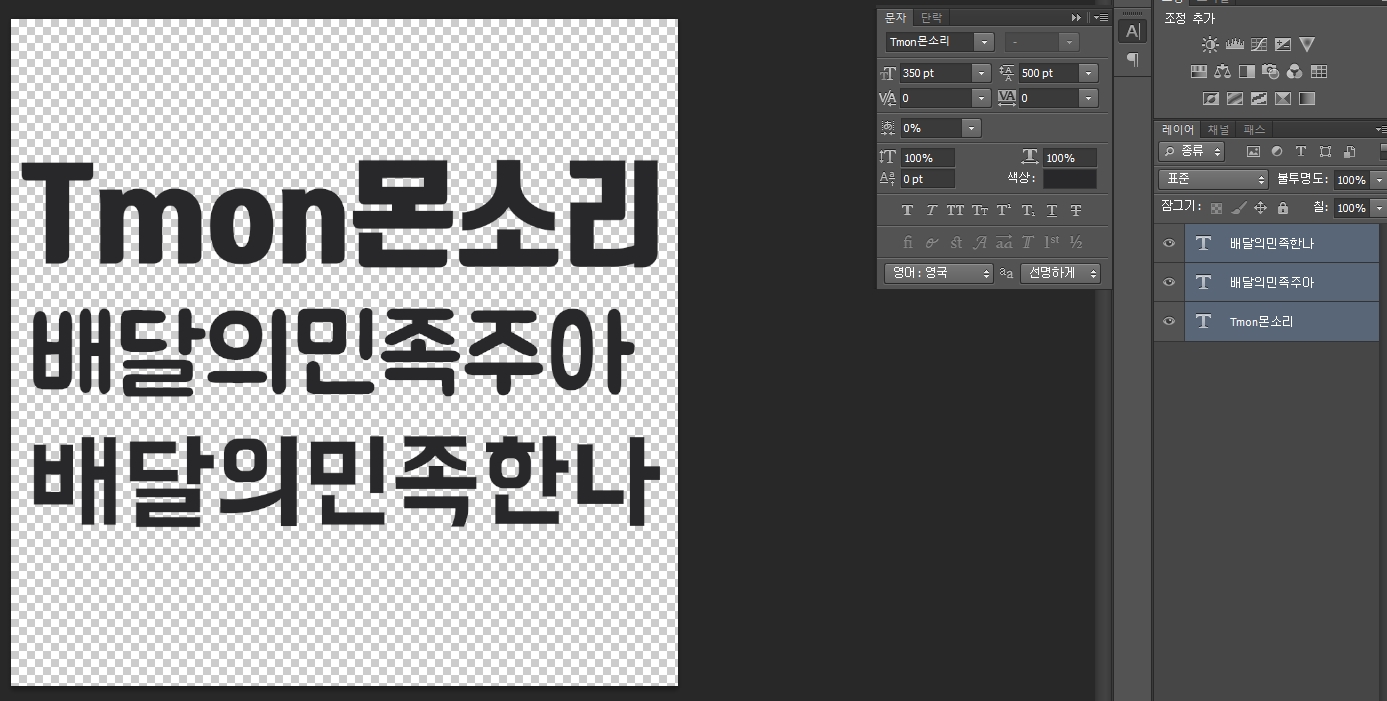Open the kerning value dropdown
The width and height of the screenshot is (1387, 701).
pyautogui.click(x=981, y=98)
